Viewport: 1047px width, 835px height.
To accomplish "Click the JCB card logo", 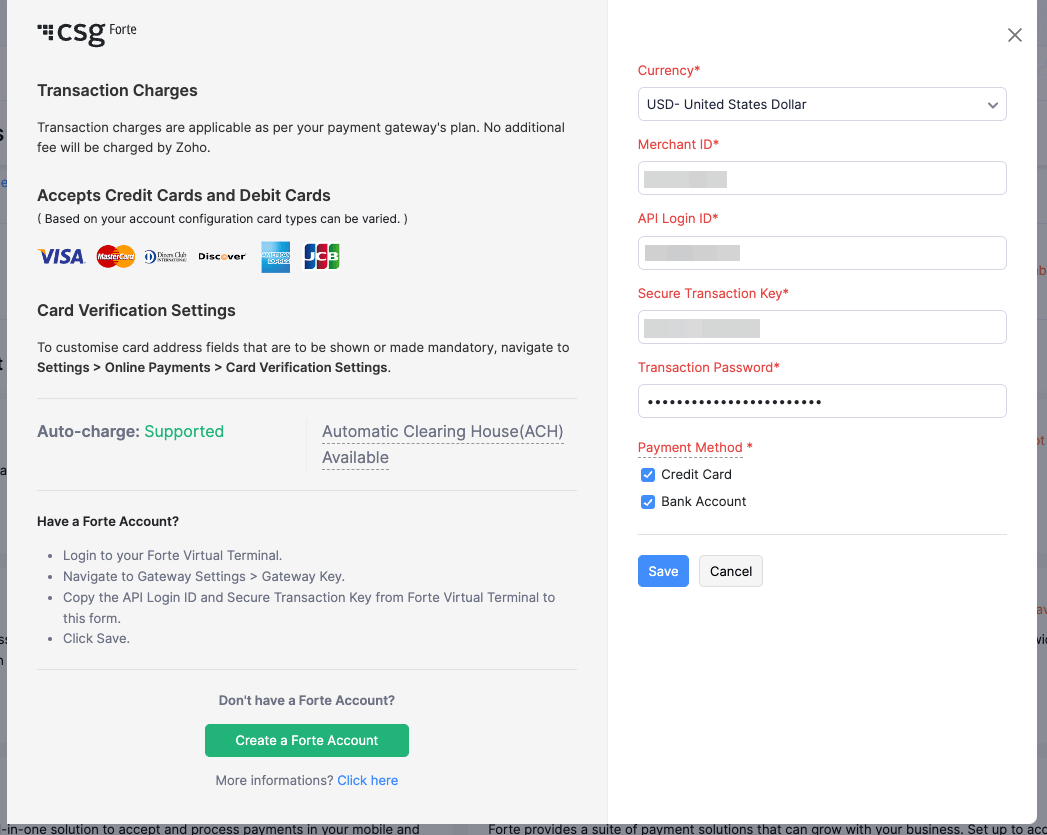I will coord(322,256).
